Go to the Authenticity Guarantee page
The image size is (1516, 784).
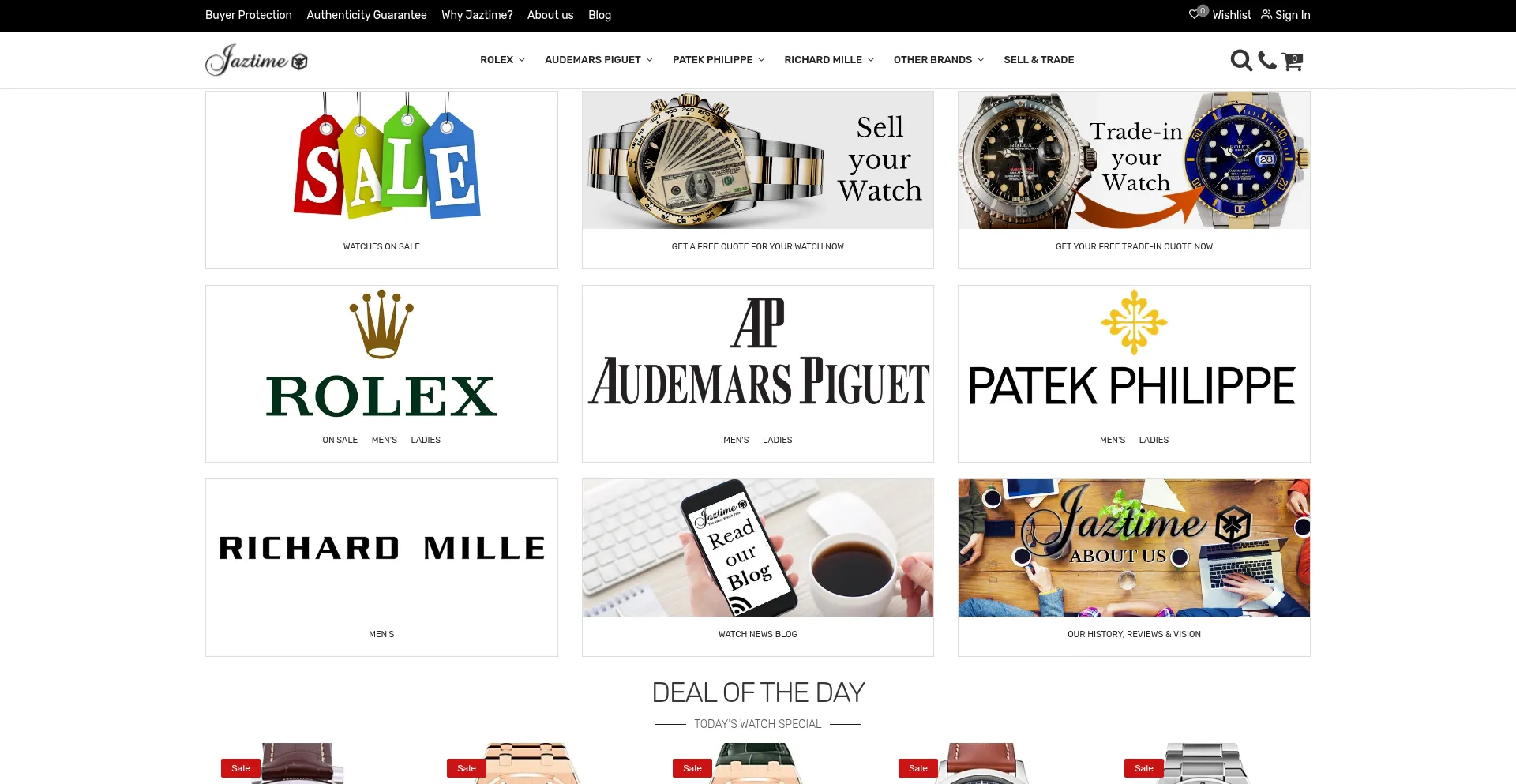[x=366, y=15]
